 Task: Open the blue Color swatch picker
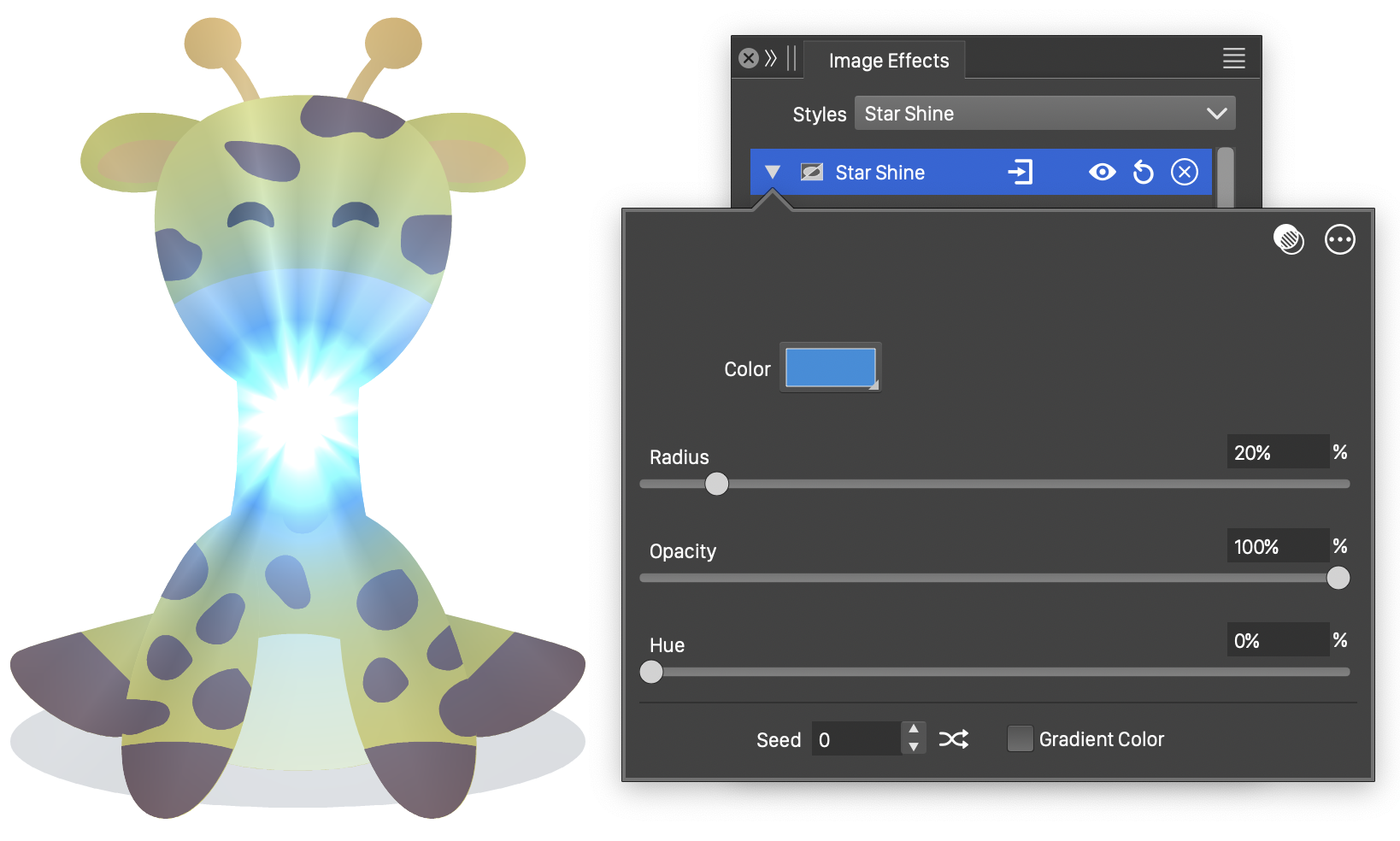point(830,368)
